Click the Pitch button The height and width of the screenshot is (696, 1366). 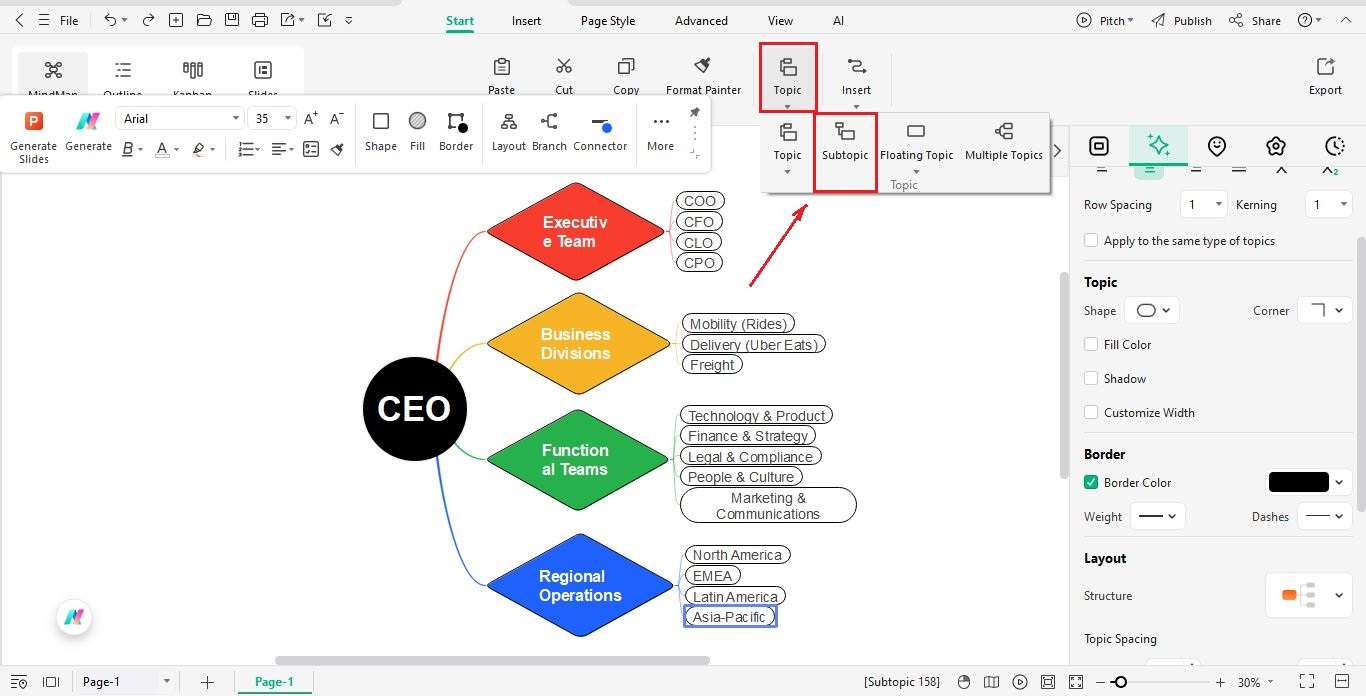[1104, 20]
